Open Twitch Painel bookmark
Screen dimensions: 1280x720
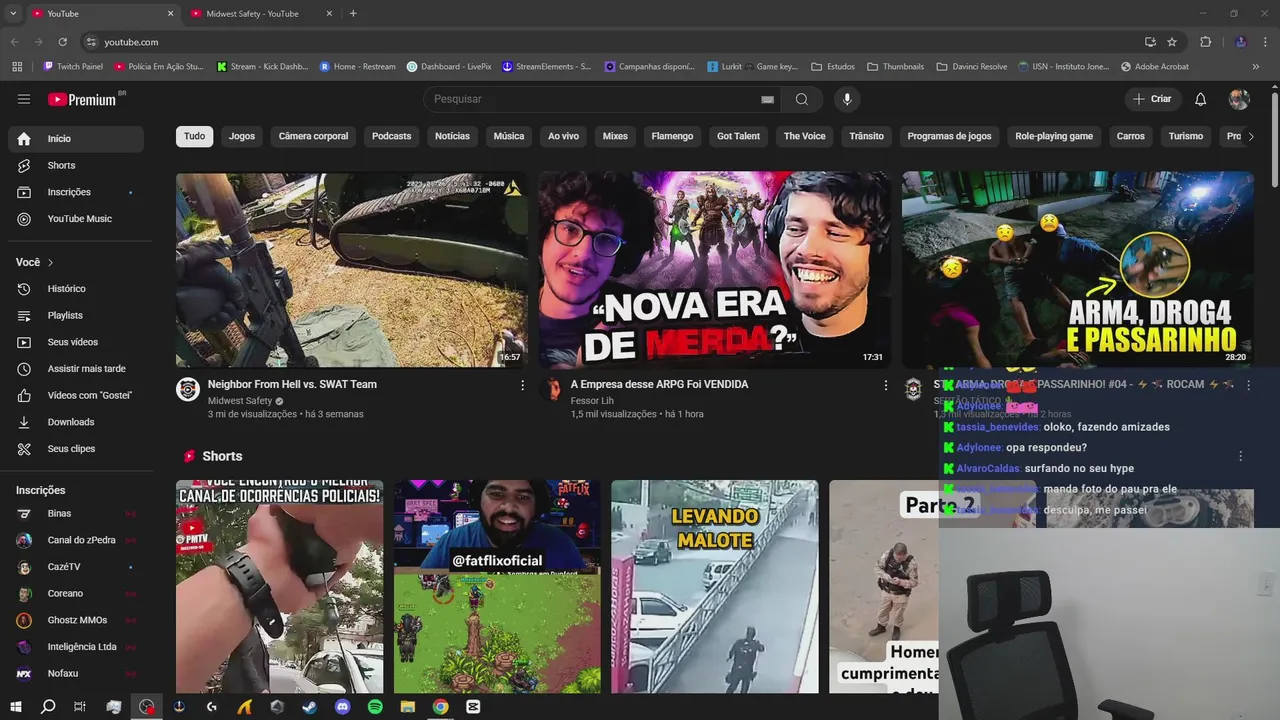coord(73,67)
